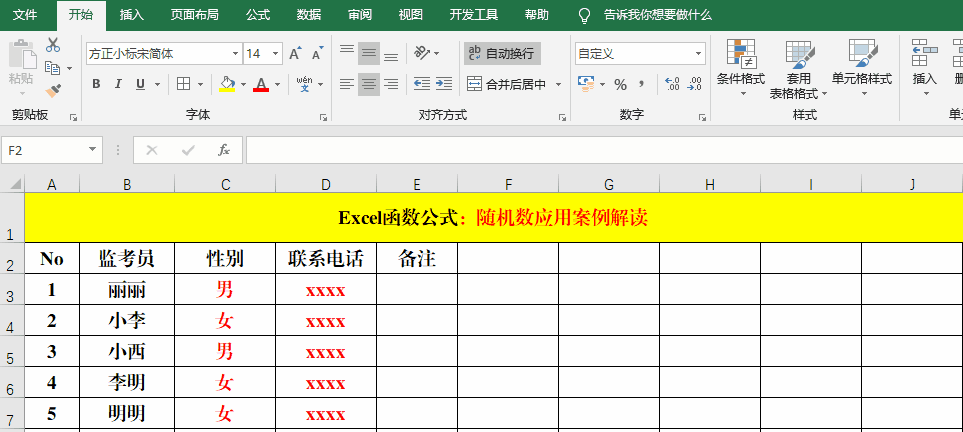The width and height of the screenshot is (963, 432).
Task: Open the 帮助 tab
Action: click(x=537, y=15)
